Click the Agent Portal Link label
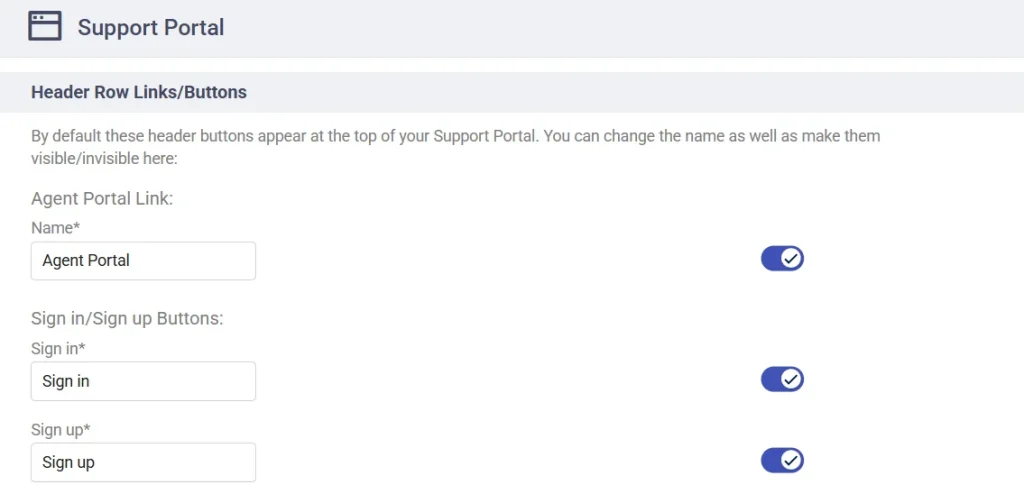Image resolution: width=1024 pixels, height=503 pixels. (102, 199)
